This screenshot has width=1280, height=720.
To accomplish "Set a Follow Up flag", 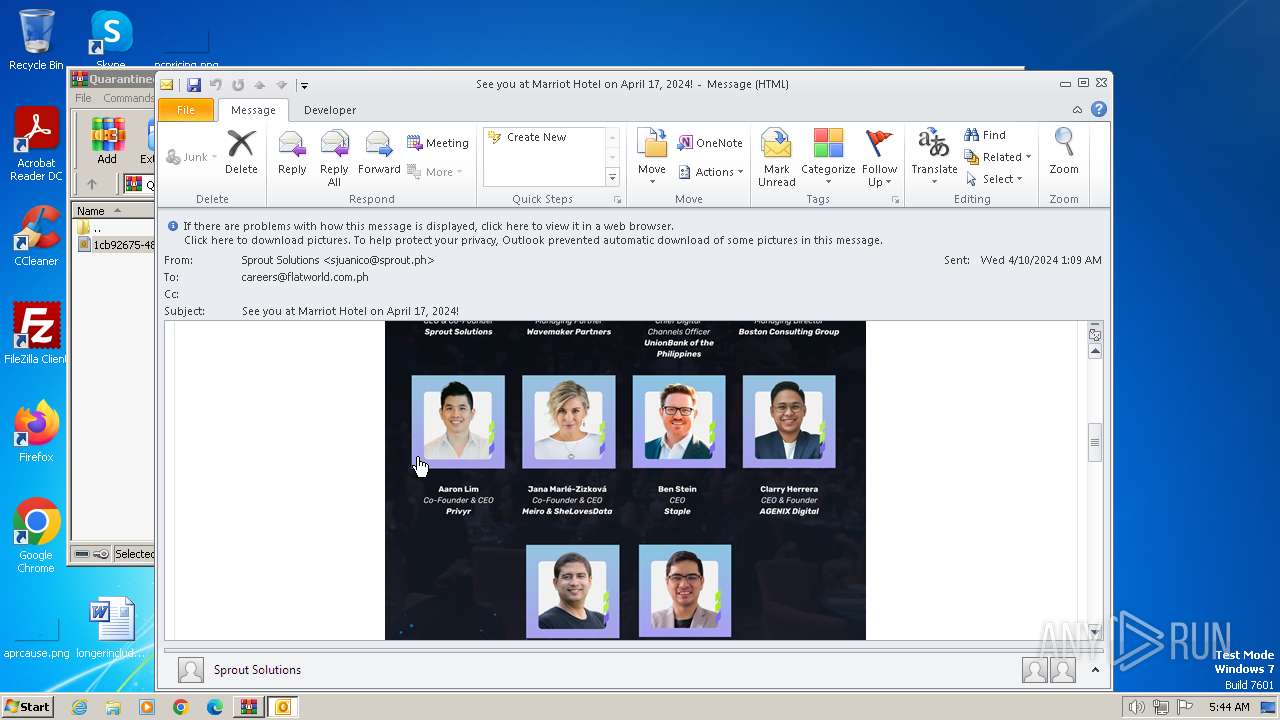I will 879,158.
